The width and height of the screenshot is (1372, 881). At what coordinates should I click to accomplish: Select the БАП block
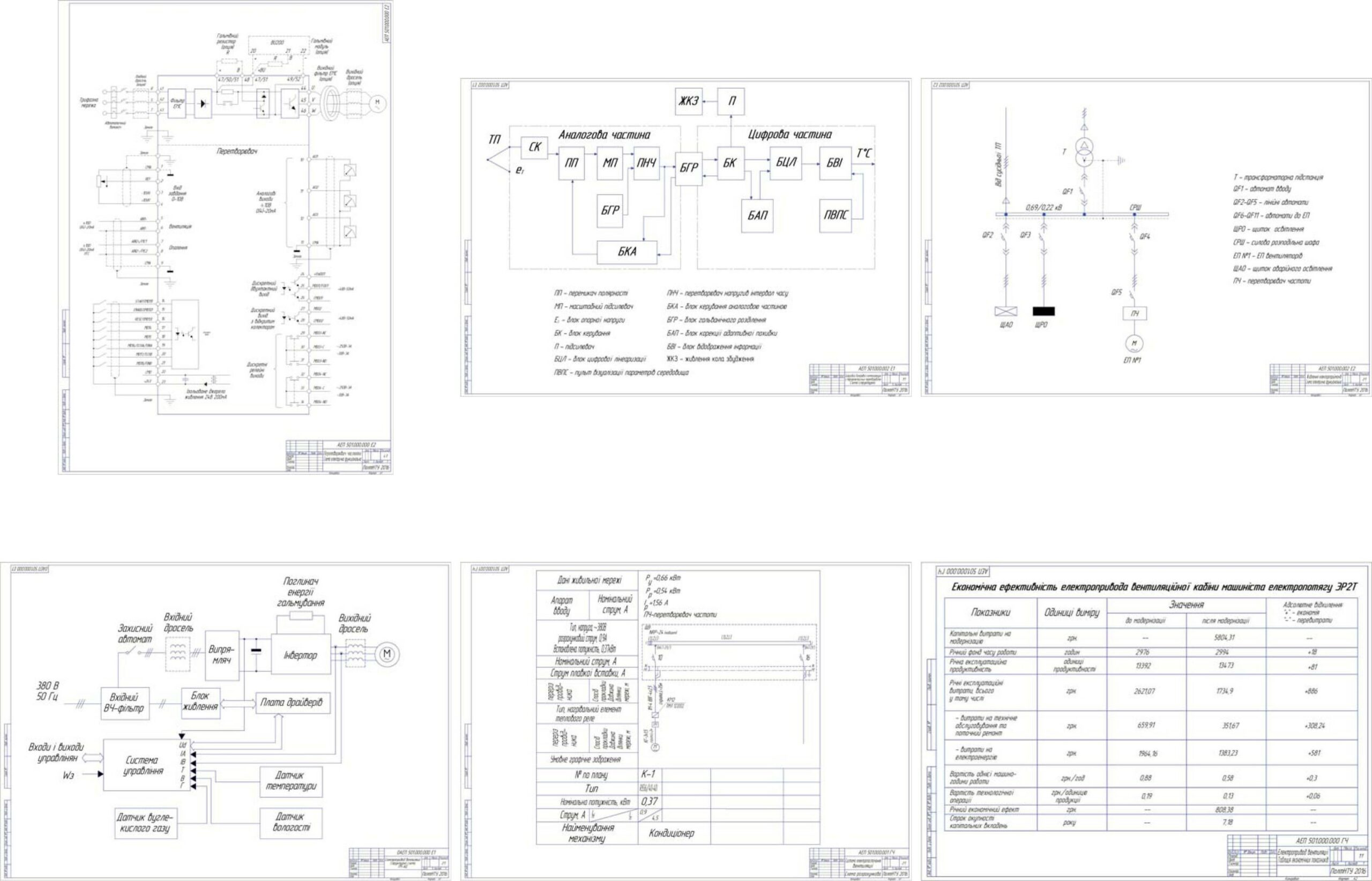757,215
